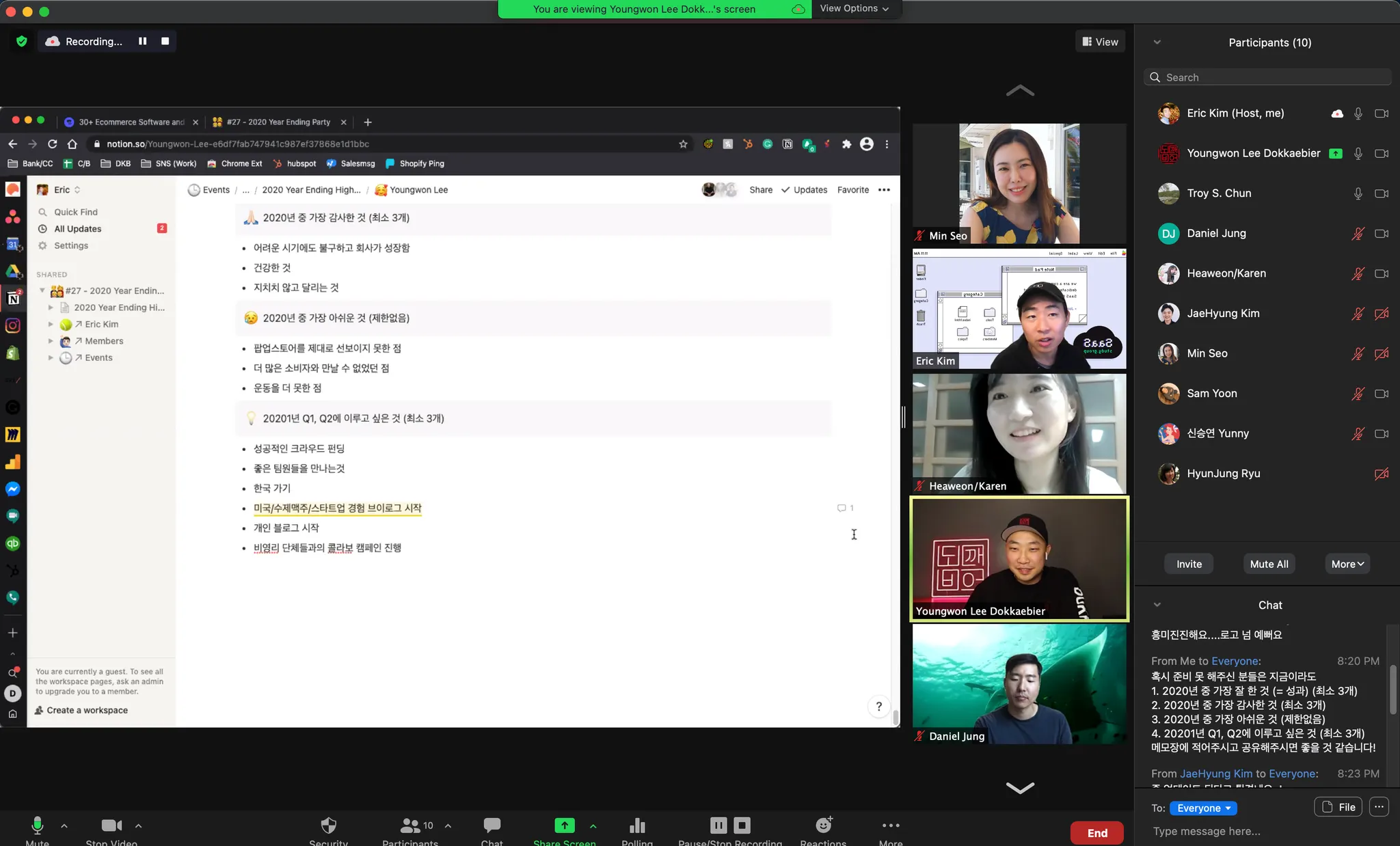Click the Chat bubble icon in toolbar

pyautogui.click(x=492, y=825)
